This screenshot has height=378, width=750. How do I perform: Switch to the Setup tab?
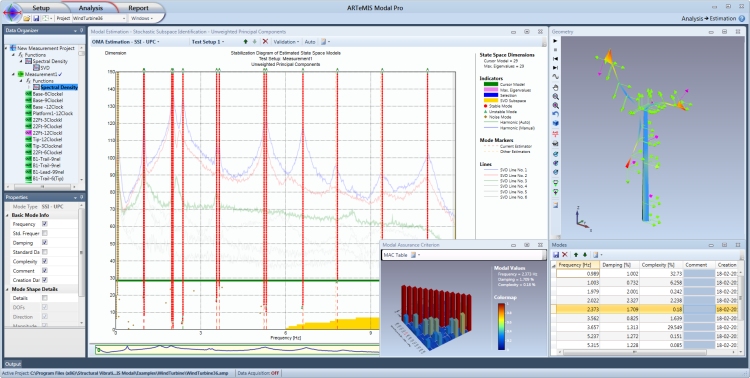tap(41, 8)
